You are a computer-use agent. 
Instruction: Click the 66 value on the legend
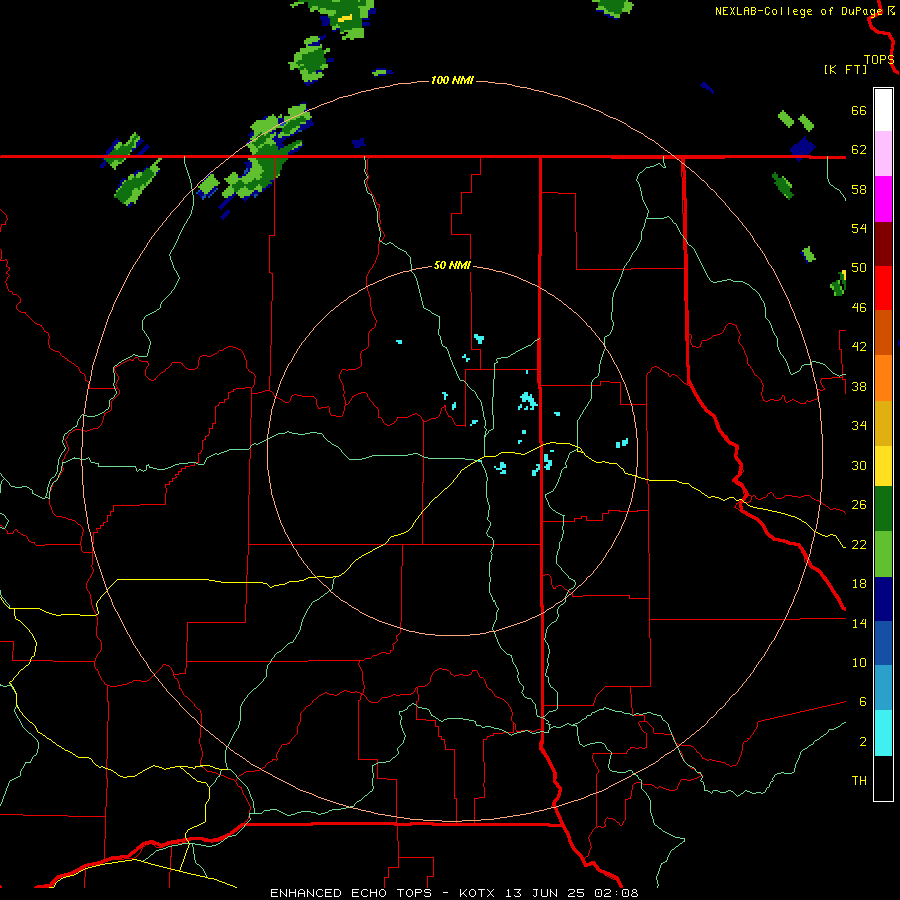(859, 110)
